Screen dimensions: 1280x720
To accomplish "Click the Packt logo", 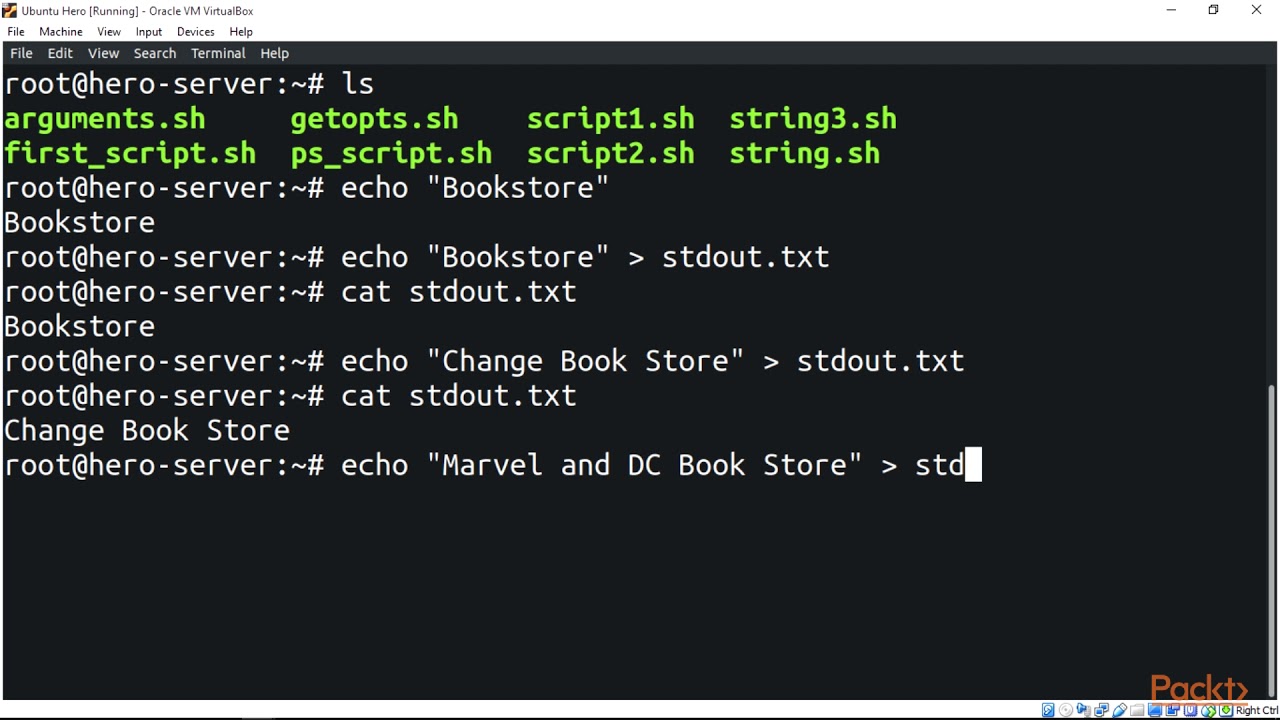I will pos(1199,687).
